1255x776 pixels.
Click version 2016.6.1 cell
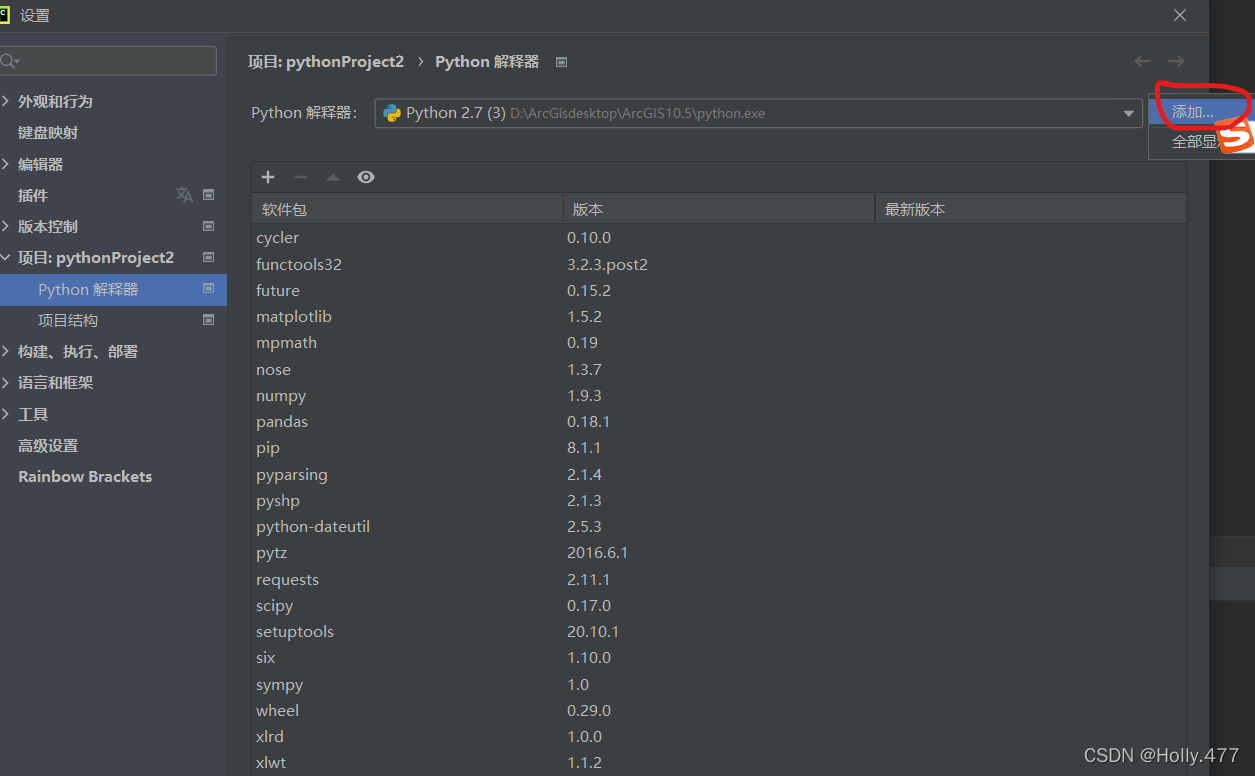[597, 552]
